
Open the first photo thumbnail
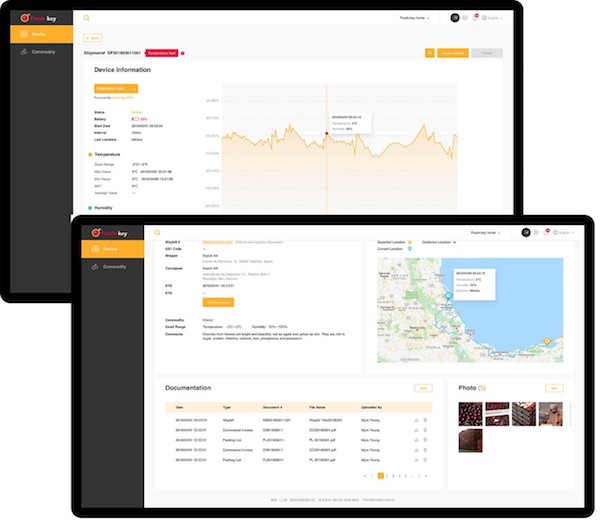tap(468, 413)
